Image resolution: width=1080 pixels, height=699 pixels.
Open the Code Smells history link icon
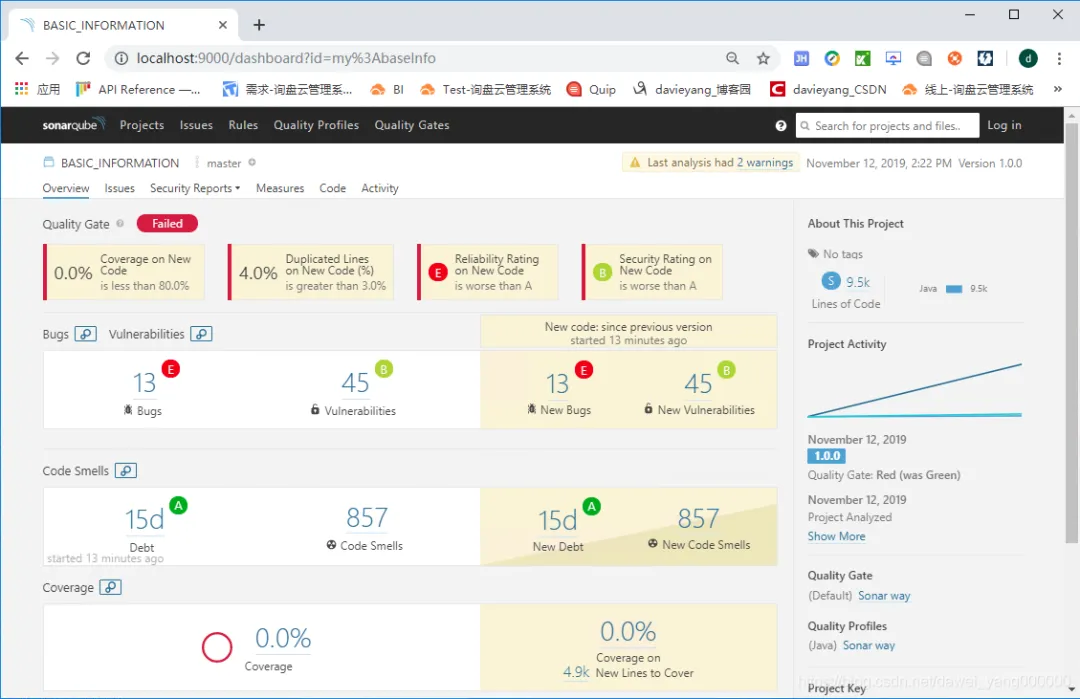coord(125,471)
